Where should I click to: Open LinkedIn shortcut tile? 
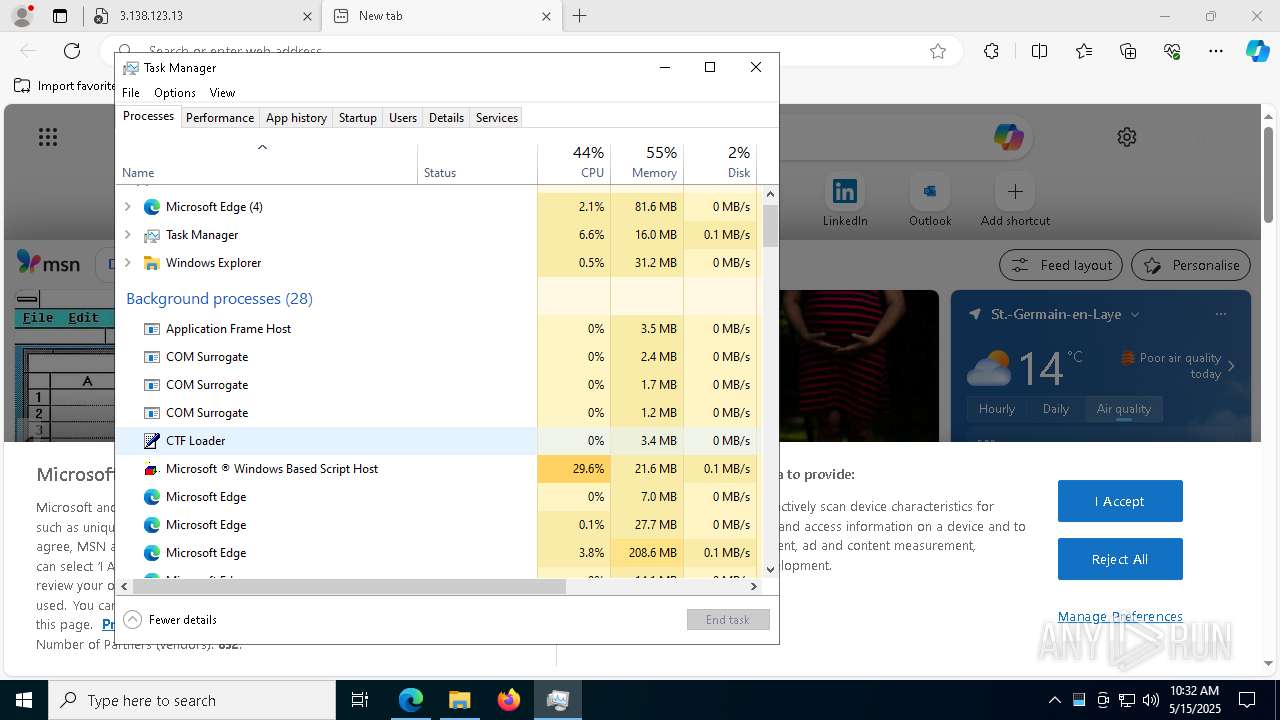click(x=845, y=200)
